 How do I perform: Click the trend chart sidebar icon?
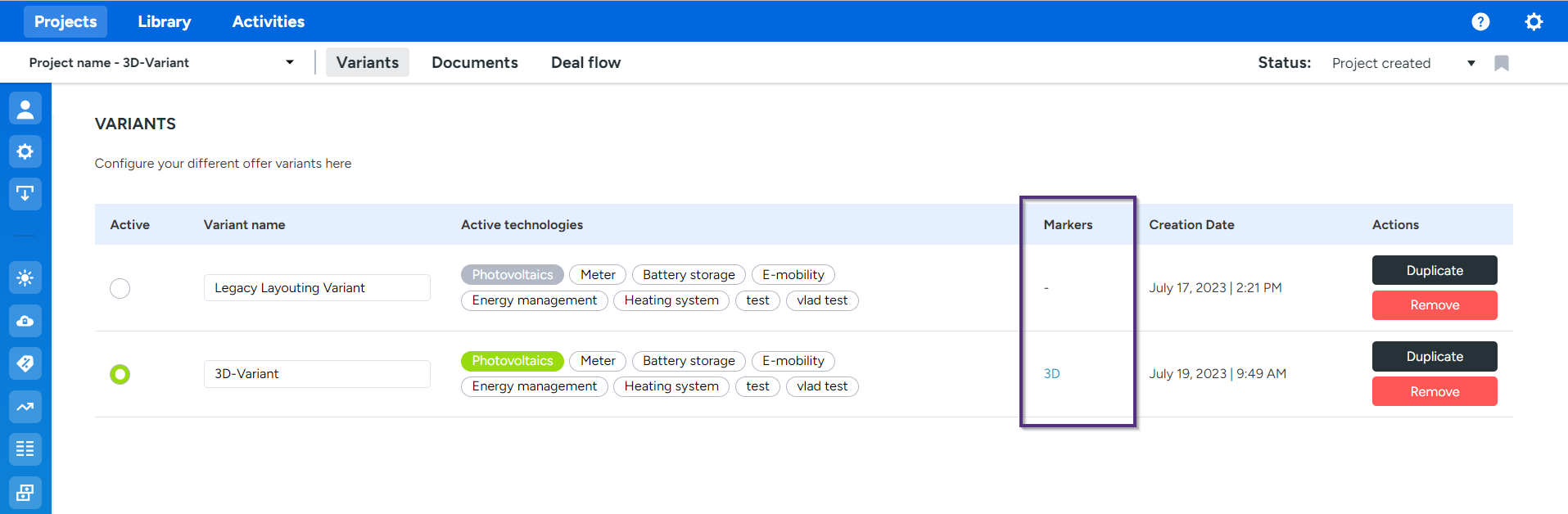[25, 407]
